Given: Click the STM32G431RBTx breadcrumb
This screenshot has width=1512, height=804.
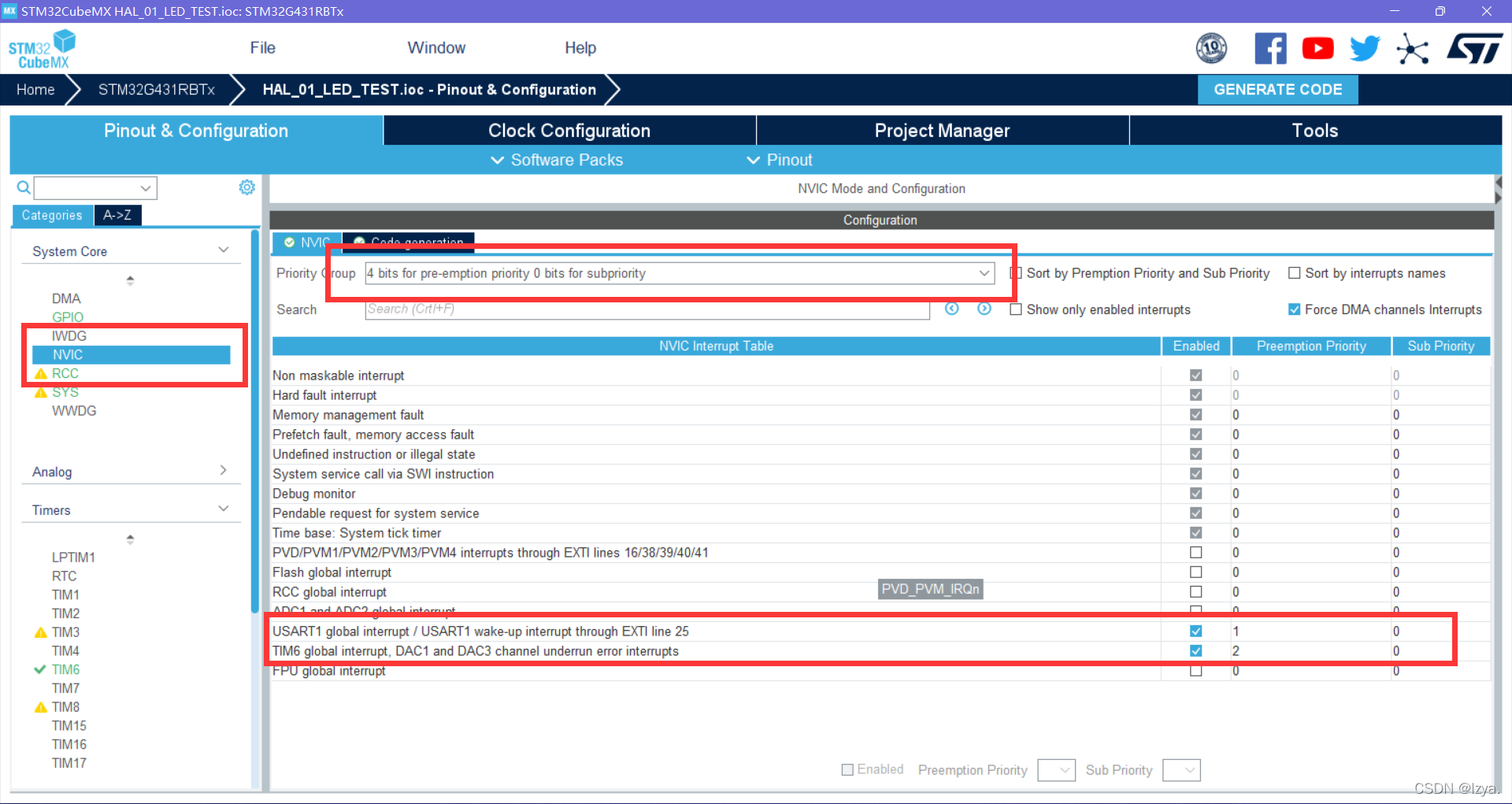Looking at the screenshot, I should [x=156, y=90].
